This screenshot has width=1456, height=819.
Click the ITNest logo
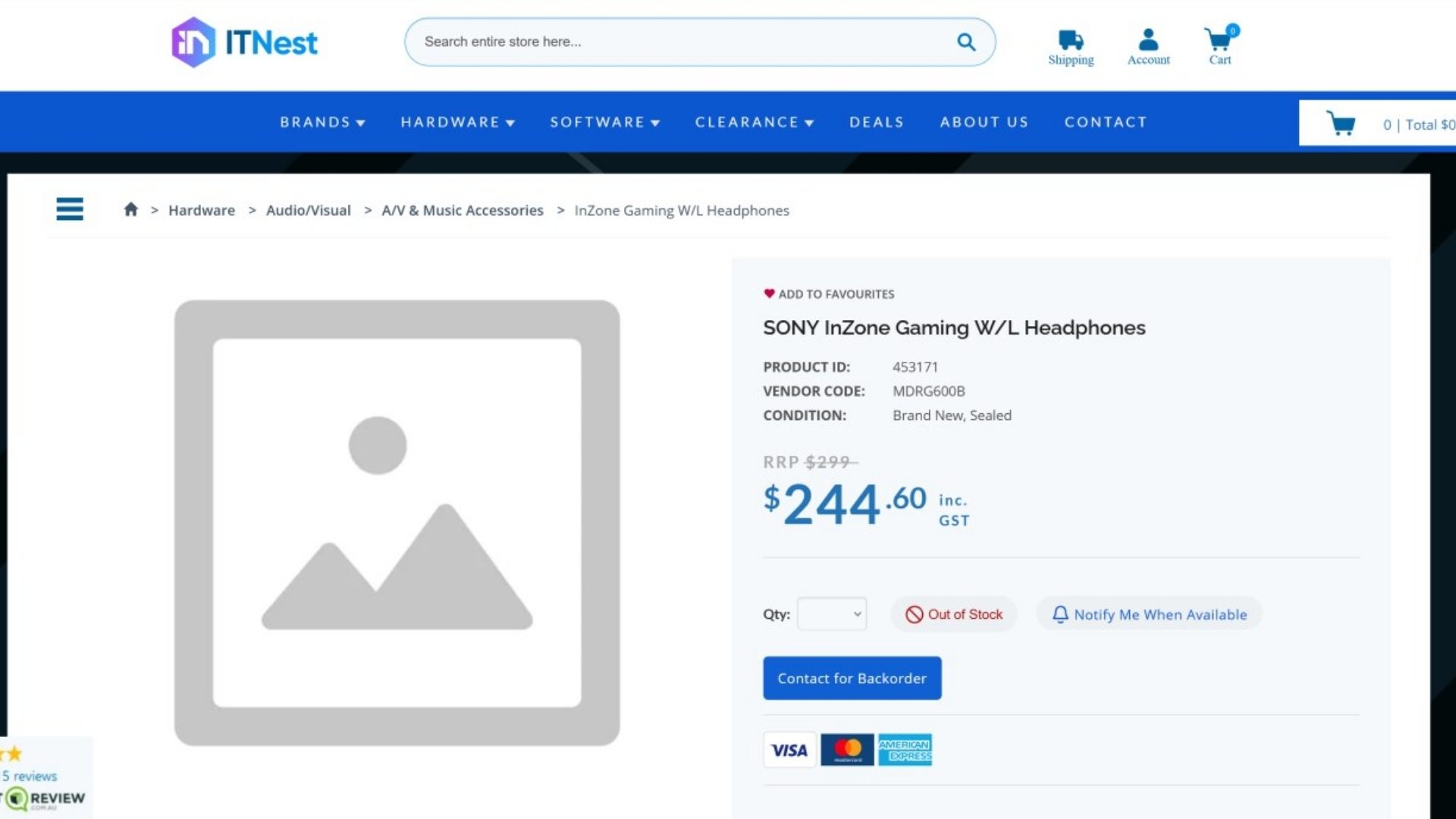click(x=244, y=42)
